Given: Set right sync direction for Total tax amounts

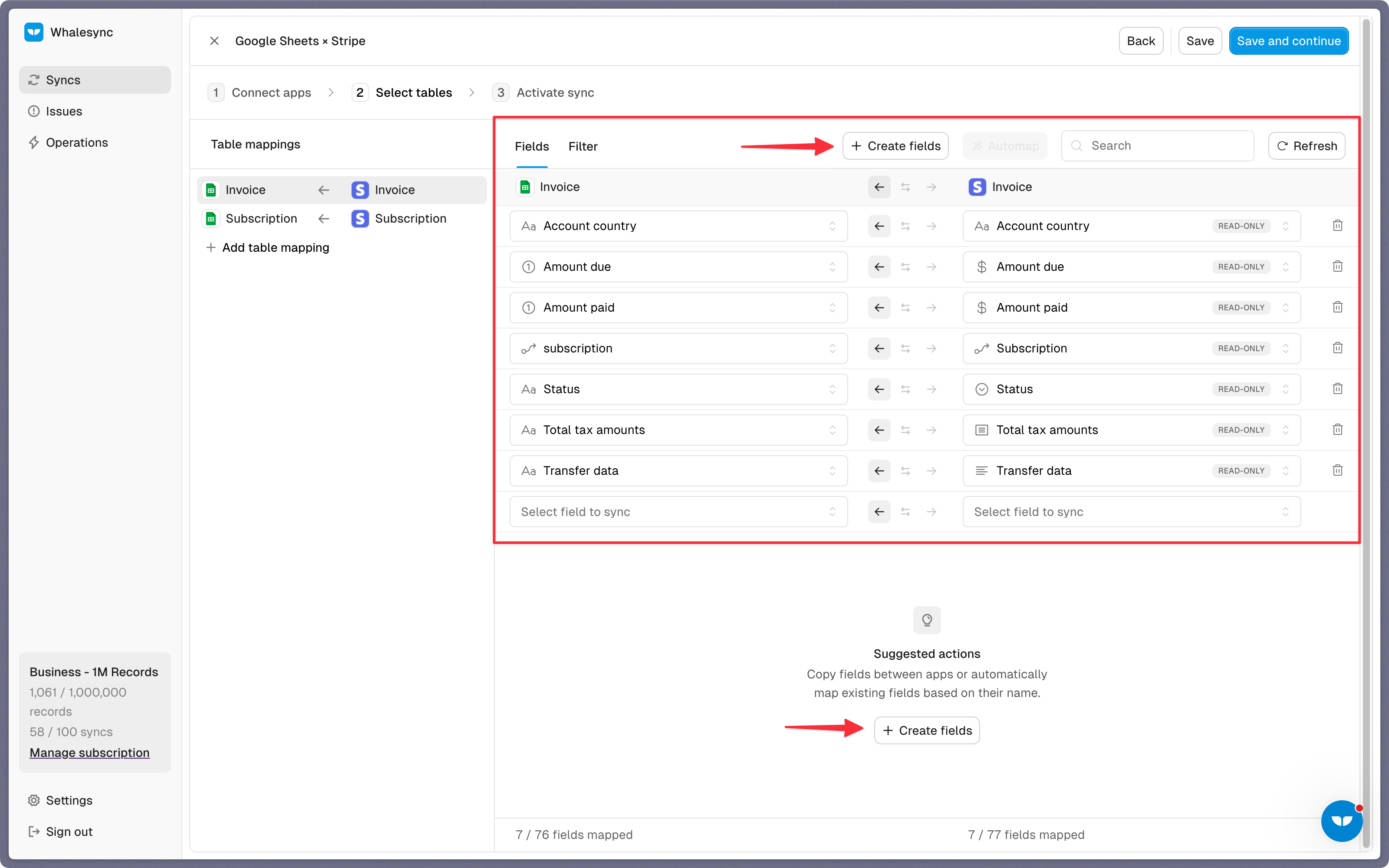Looking at the screenshot, I should coord(931,430).
